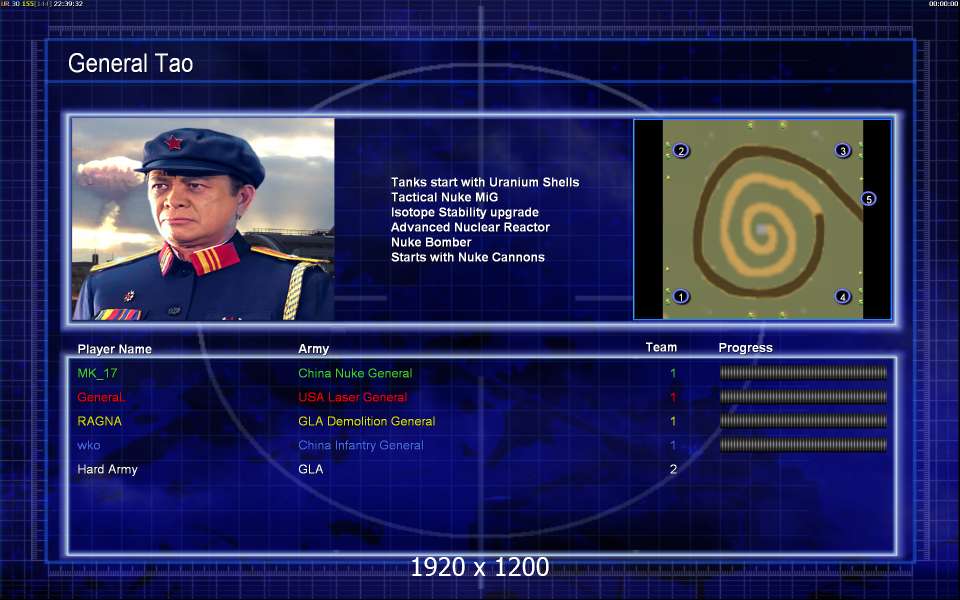Click start position marker 3 on minimap
960x600 pixels.
click(842, 151)
